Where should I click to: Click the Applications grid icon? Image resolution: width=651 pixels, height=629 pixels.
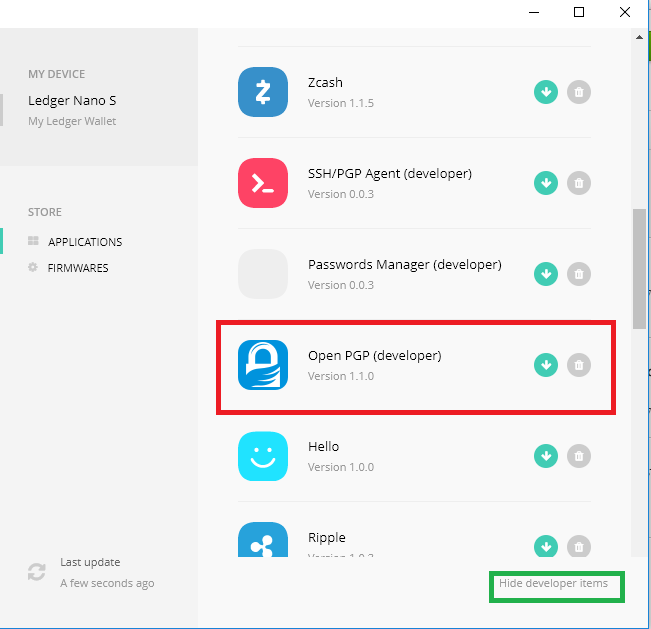33,241
